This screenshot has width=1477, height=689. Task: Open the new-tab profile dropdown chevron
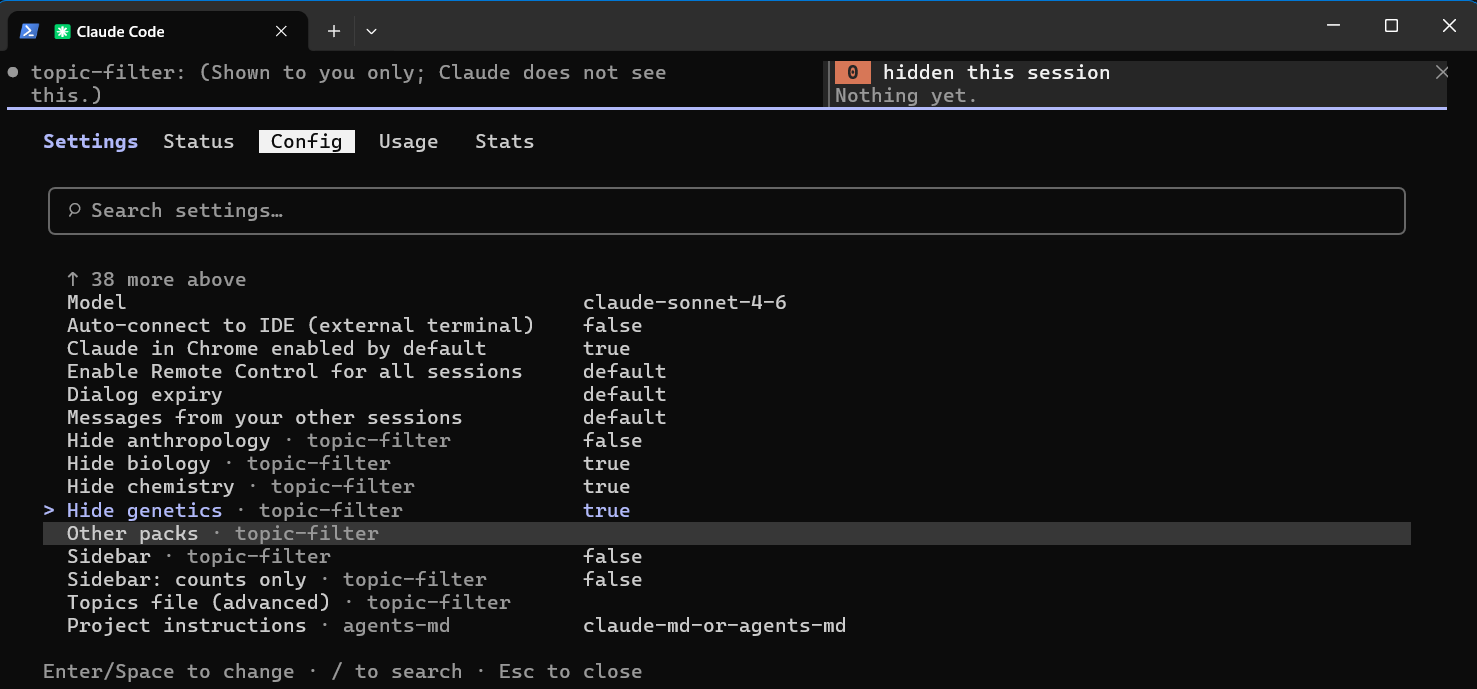point(371,31)
